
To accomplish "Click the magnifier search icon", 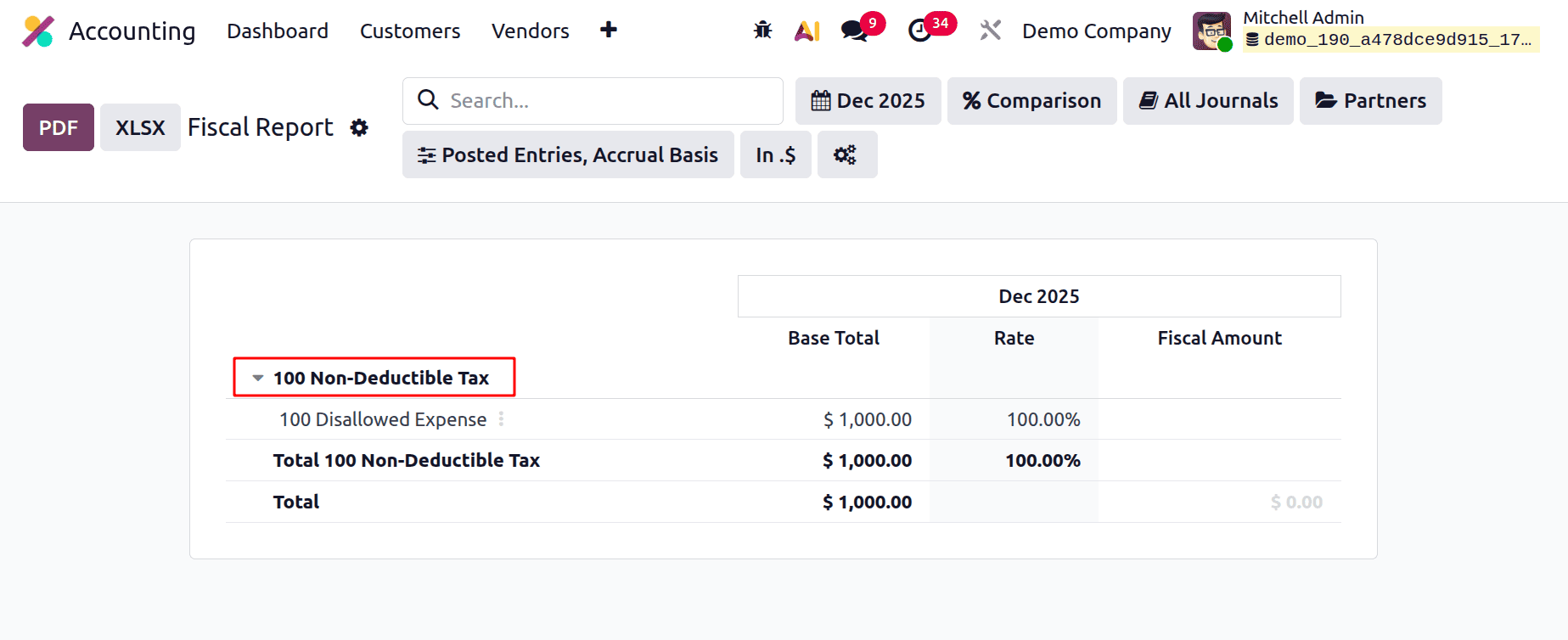I will click(x=429, y=100).
